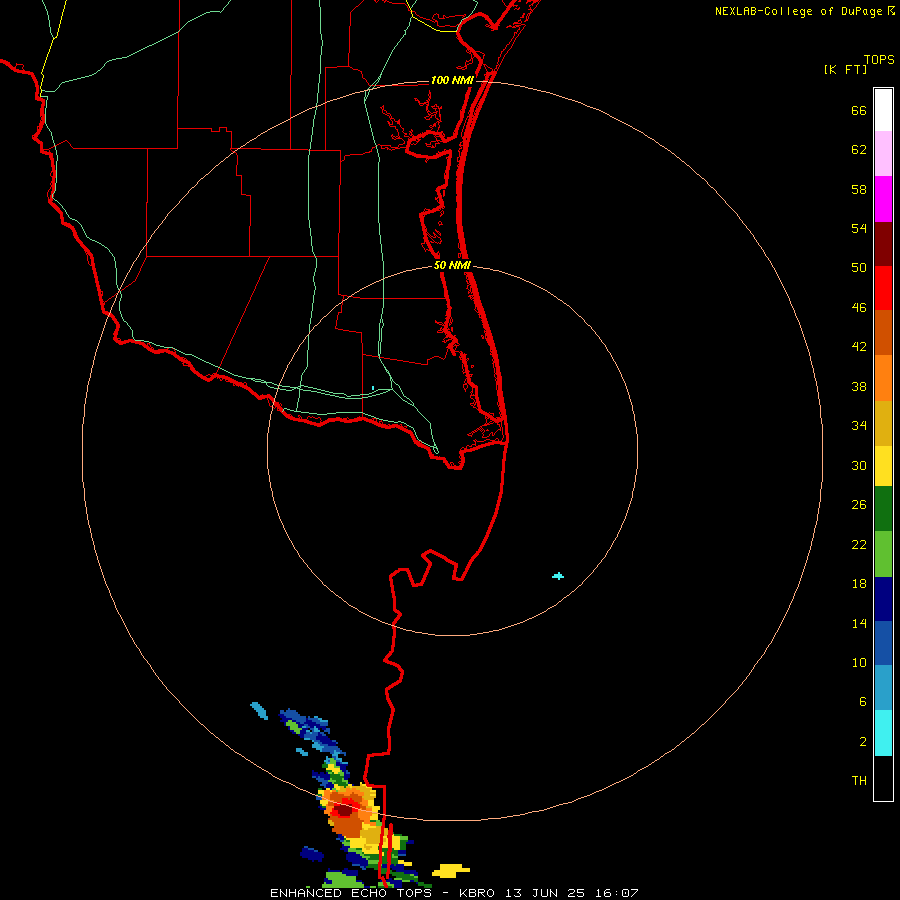
Task: Click the 16:07 timestamp in caption
Action: click(x=616, y=893)
